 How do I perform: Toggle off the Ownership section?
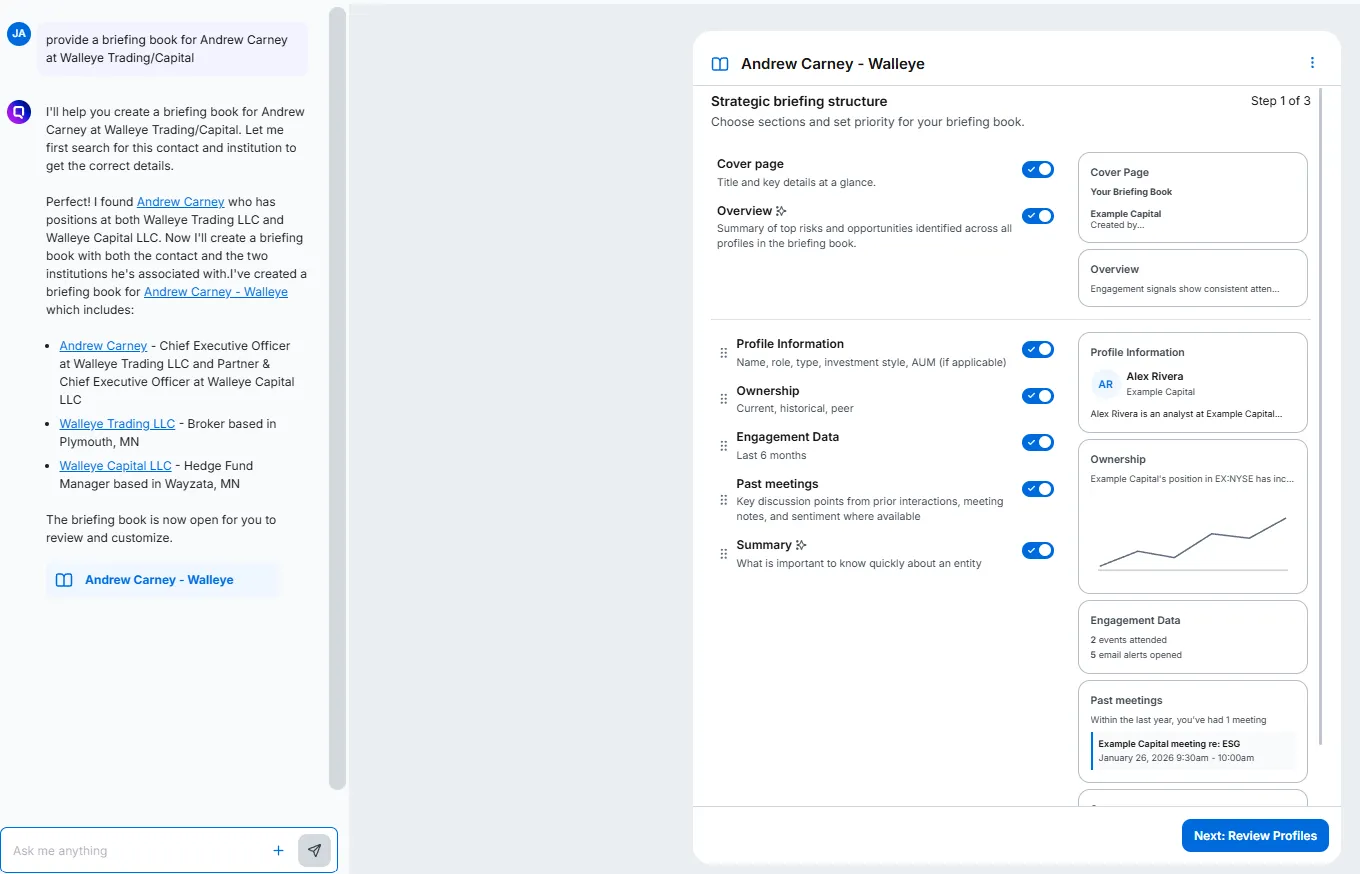(1037, 396)
